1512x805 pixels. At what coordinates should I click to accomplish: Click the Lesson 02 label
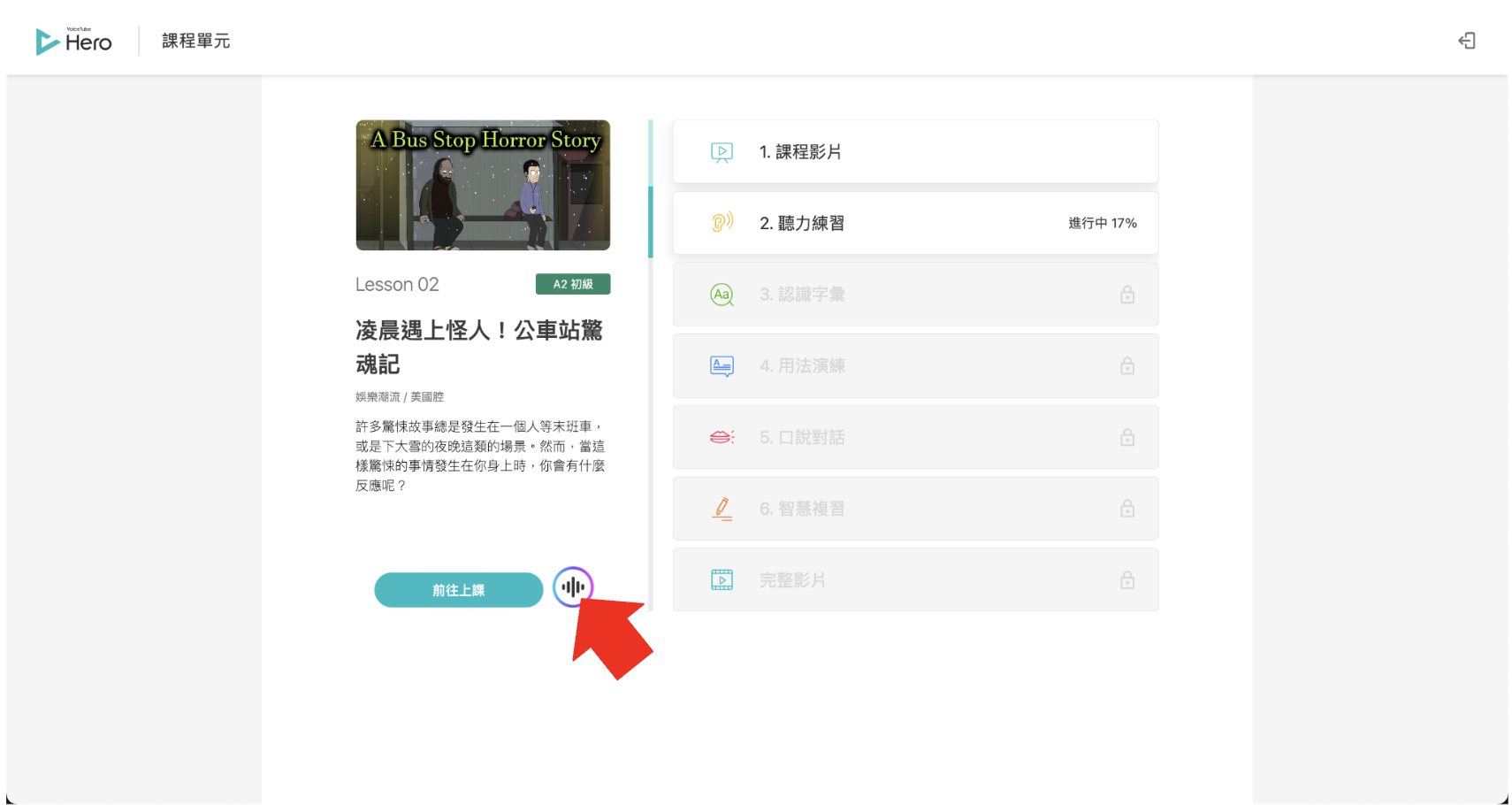pyautogui.click(x=397, y=284)
